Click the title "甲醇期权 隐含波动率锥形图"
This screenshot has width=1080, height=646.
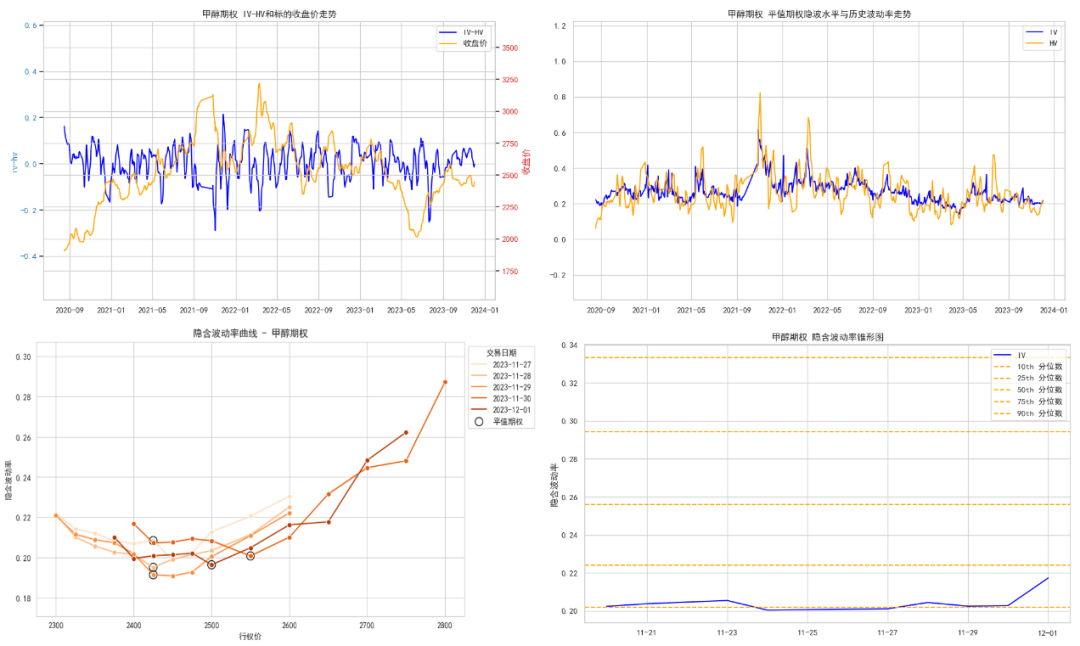pyautogui.click(x=827, y=337)
